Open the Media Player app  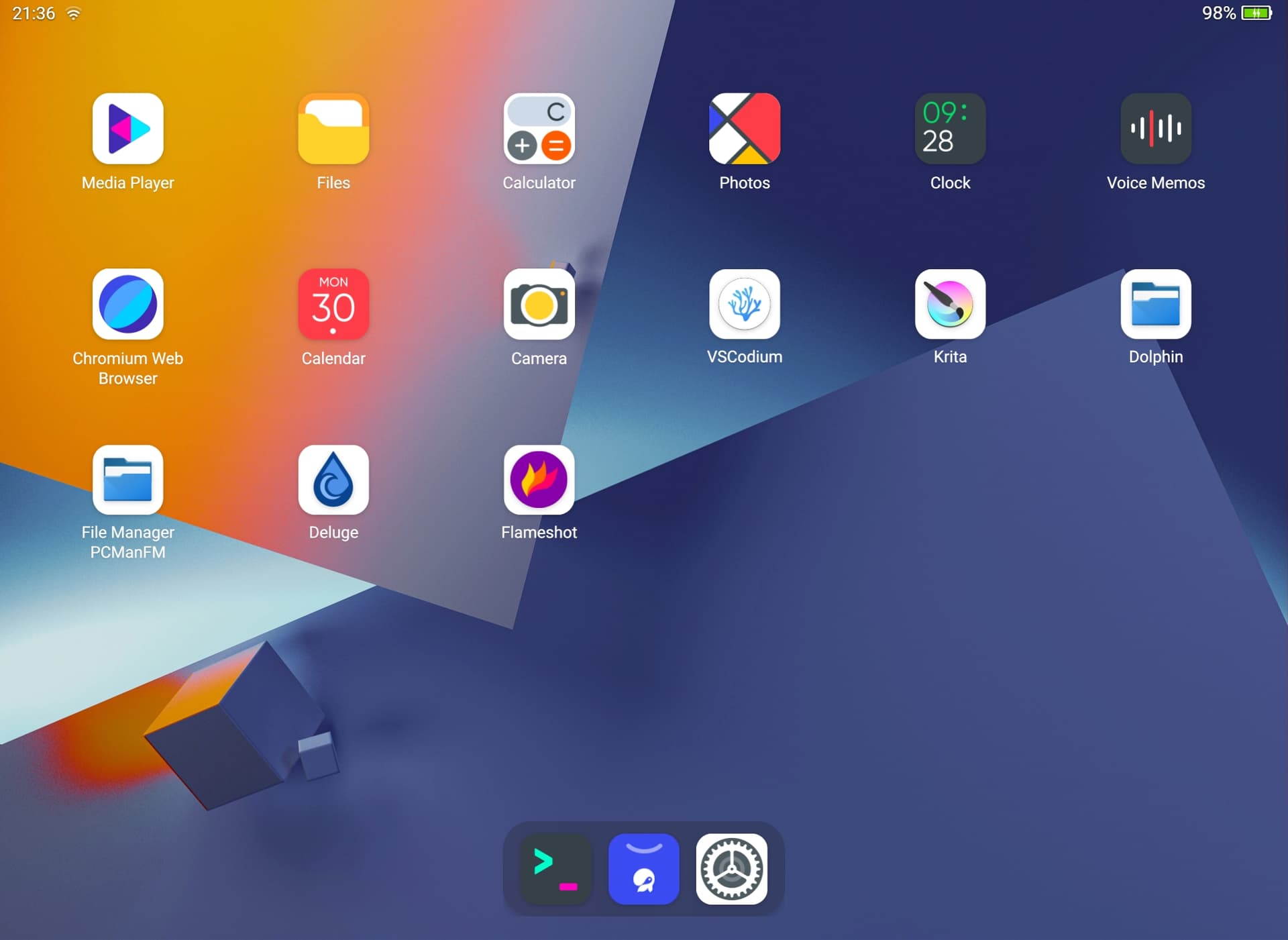(x=127, y=128)
